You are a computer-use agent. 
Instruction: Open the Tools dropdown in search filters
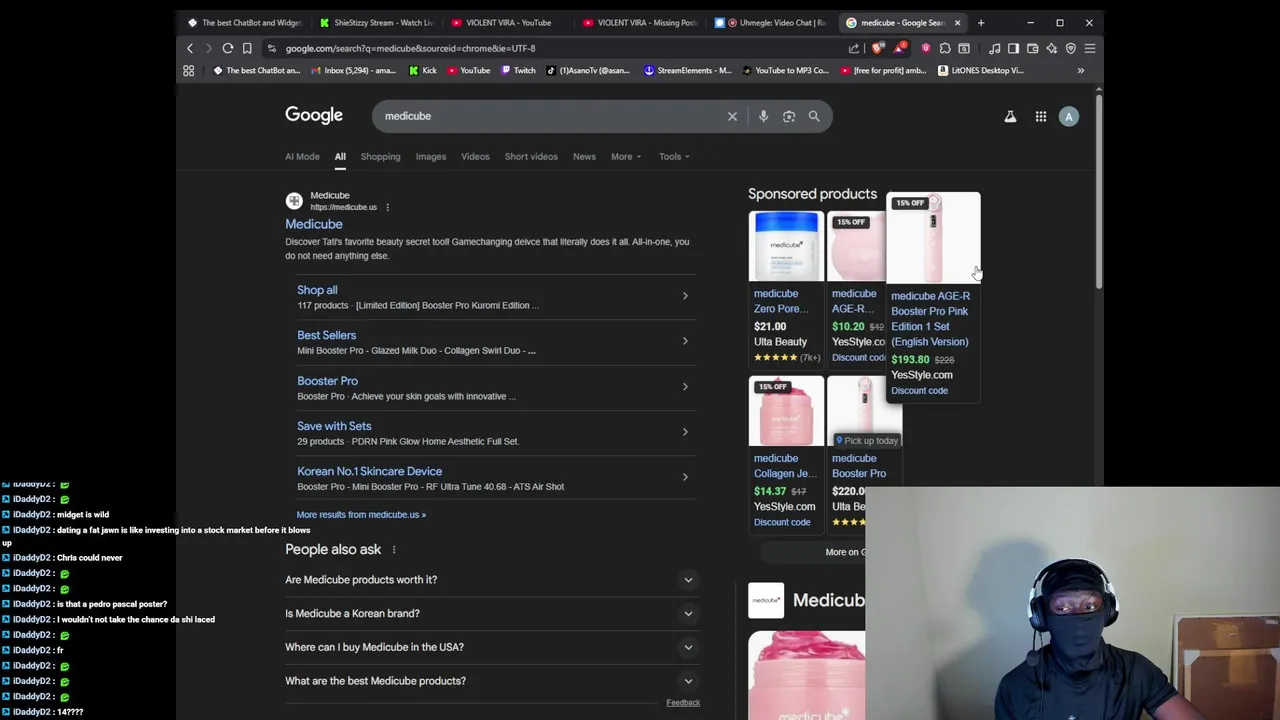coord(674,156)
